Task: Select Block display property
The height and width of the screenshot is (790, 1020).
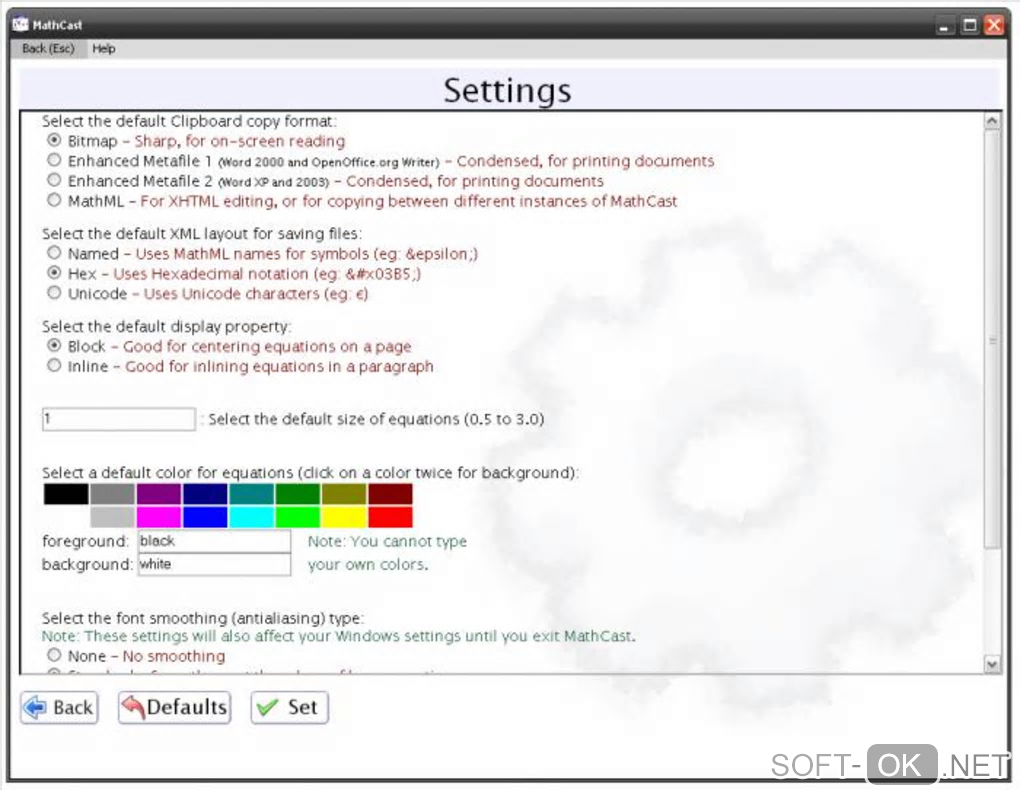Action: pos(54,346)
